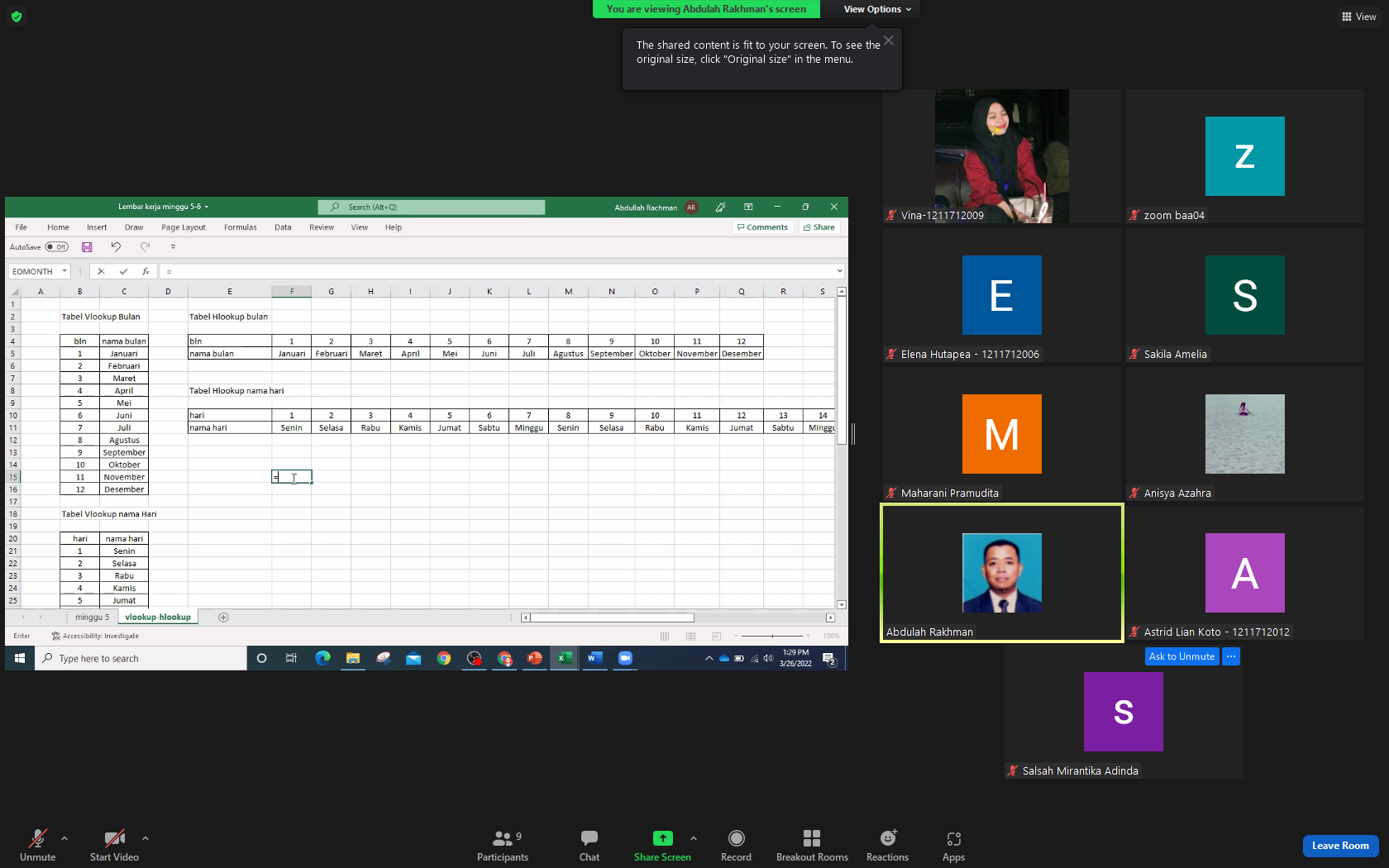This screenshot has width=1389, height=868.
Task: Toggle the AutoSave switch in Excel
Action: (x=57, y=247)
